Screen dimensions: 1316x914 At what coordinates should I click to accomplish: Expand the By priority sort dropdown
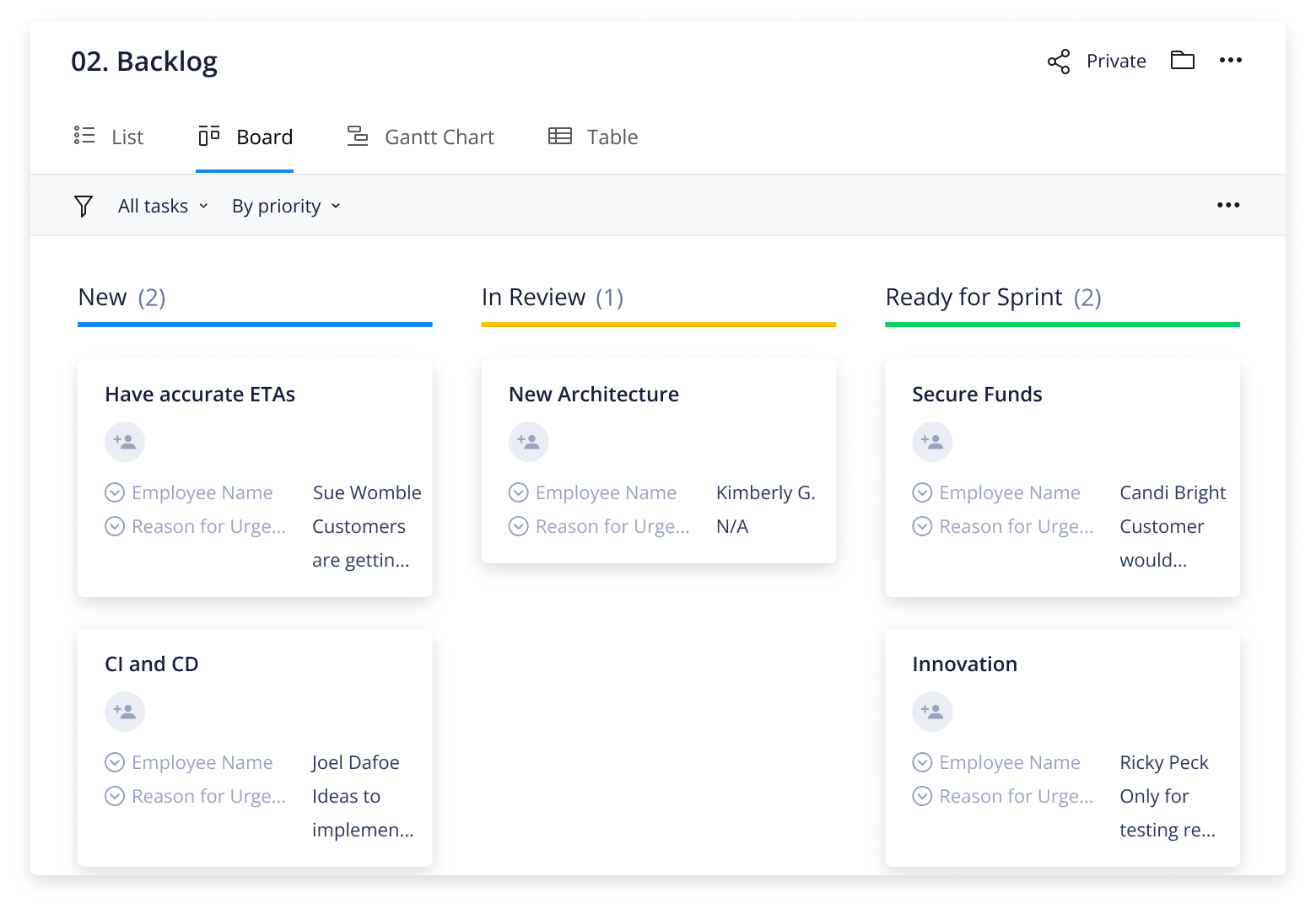tap(285, 207)
